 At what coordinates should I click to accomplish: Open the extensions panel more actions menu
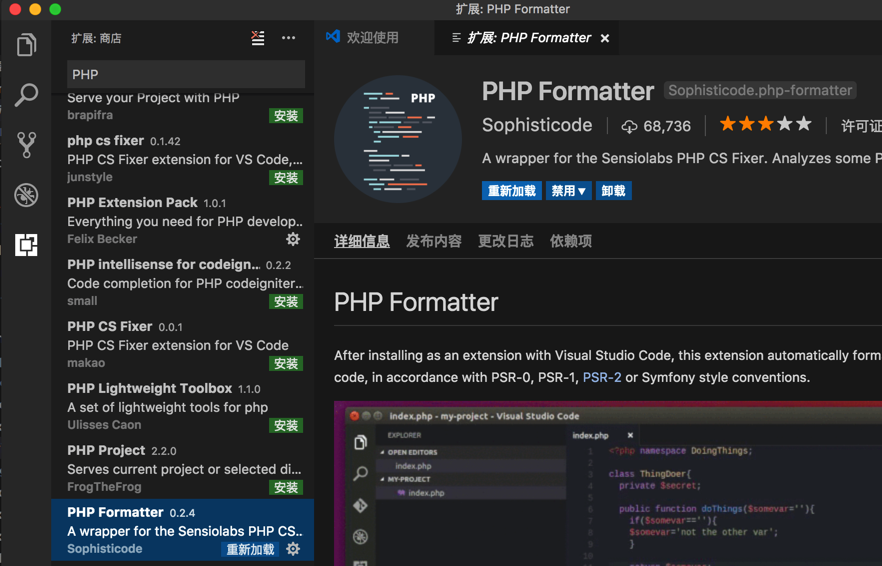pos(289,38)
